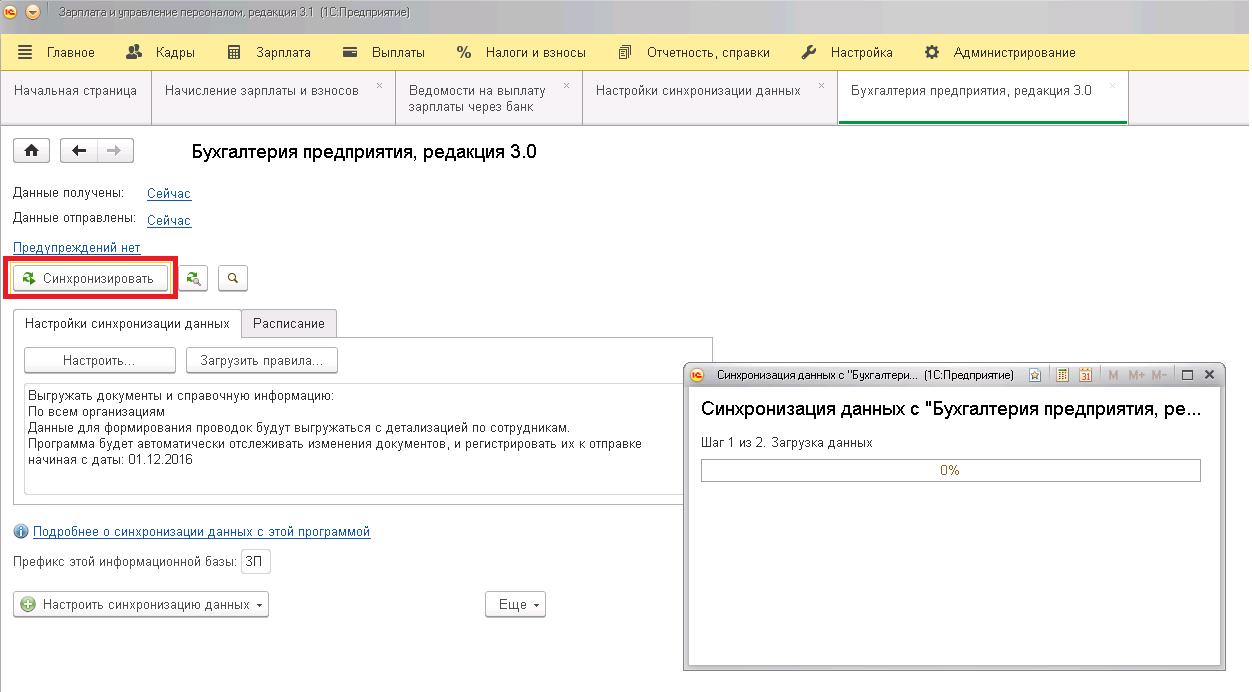Go to the home page icon
The image size is (1252, 692).
tap(31, 151)
